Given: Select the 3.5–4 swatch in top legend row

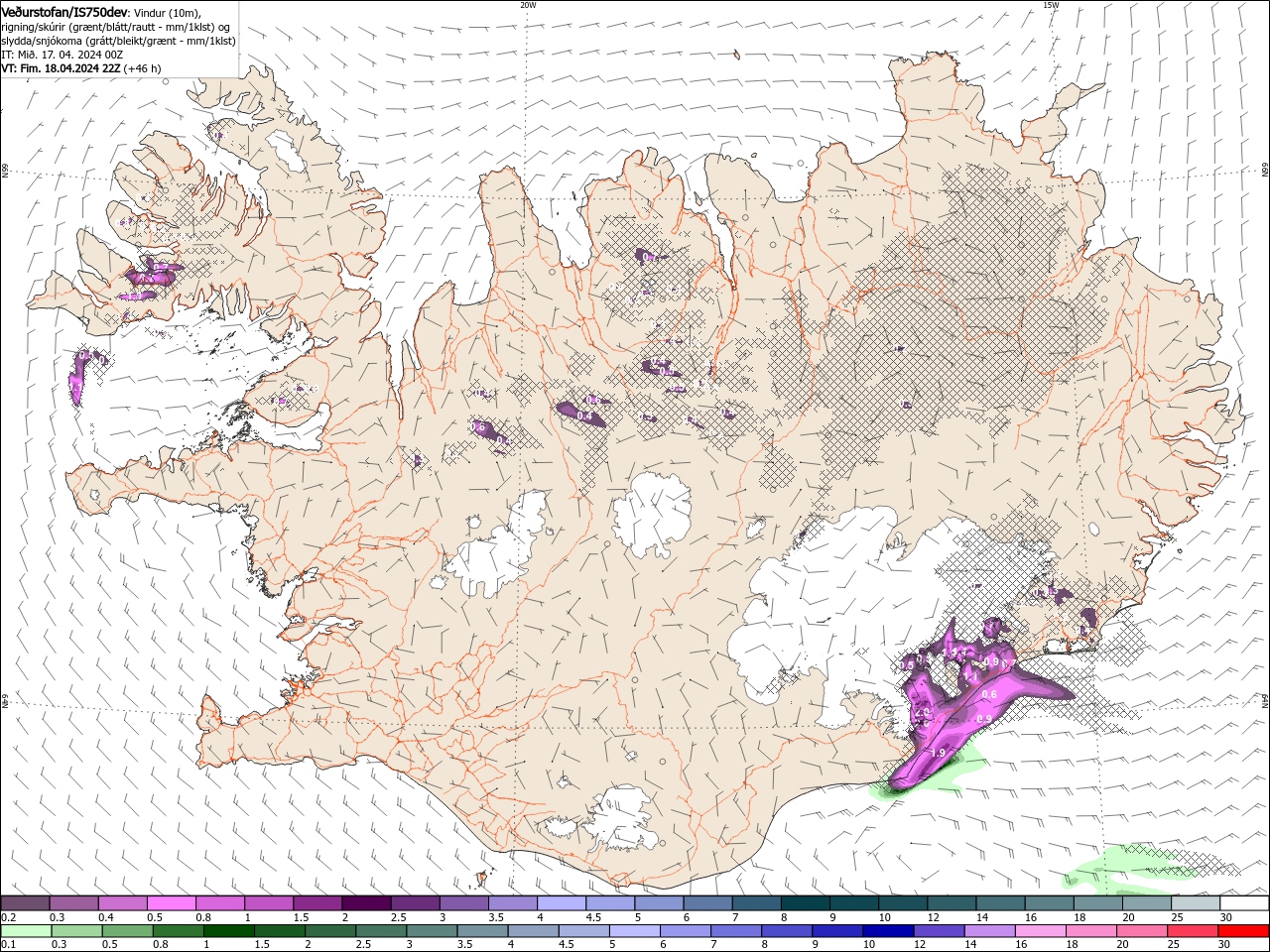Looking at the screenshot, I should pos(513,903).
